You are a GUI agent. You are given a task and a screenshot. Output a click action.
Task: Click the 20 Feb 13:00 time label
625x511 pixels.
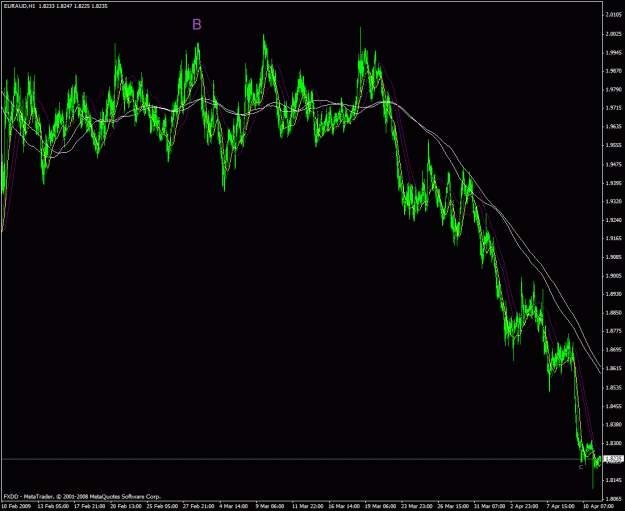[125, 506]
